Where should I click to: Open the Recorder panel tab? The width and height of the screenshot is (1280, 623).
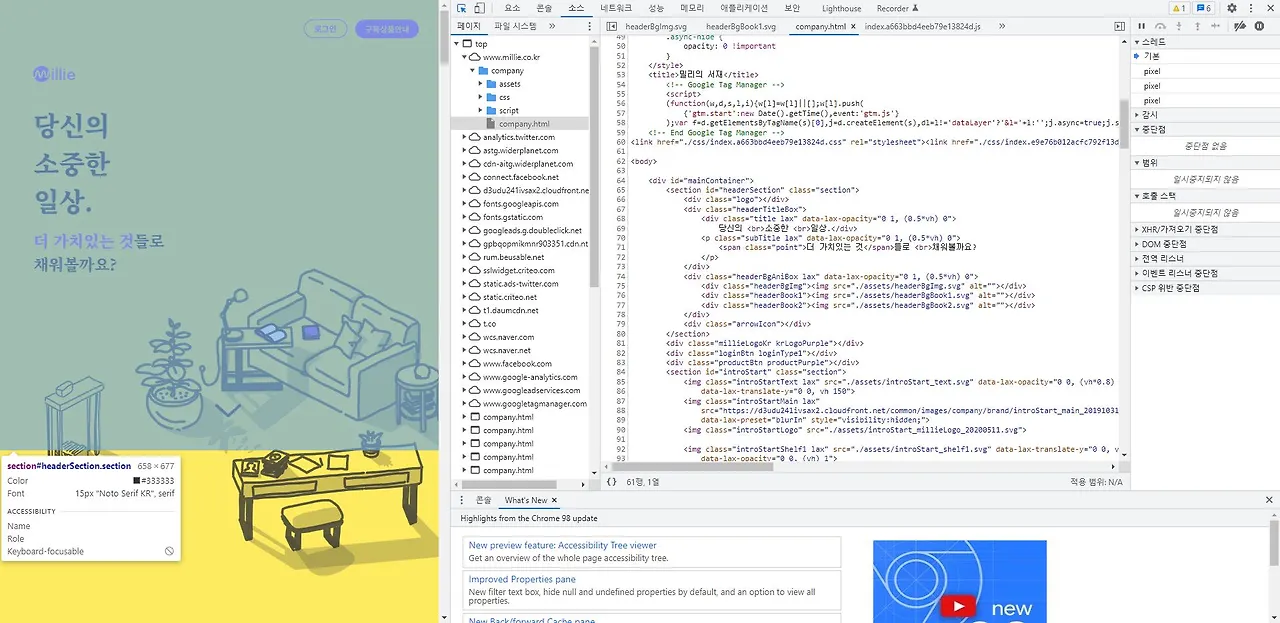tap(897, 8)
